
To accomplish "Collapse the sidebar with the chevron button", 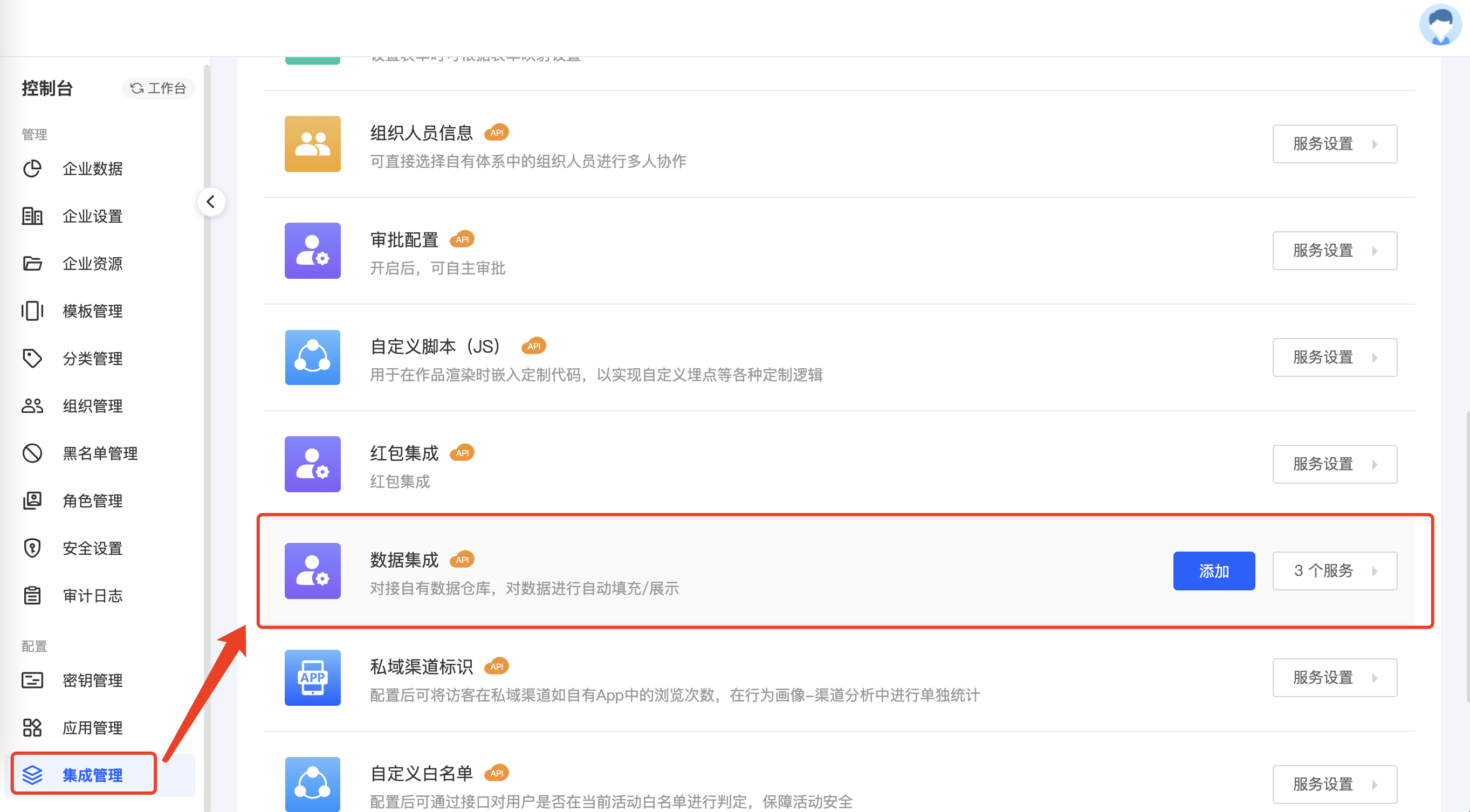I will click(x=210, y=202).
